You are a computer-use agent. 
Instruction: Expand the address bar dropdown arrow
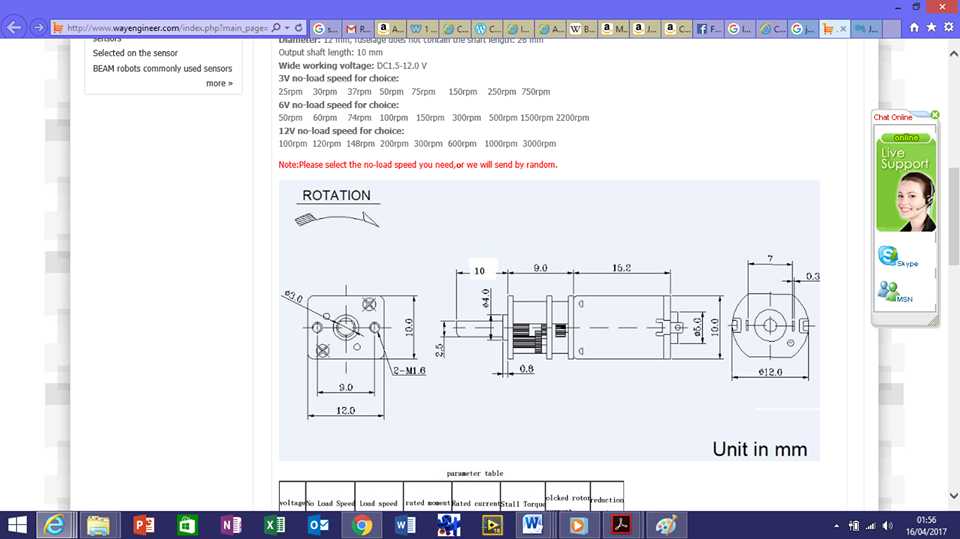[x=287, y=28]
